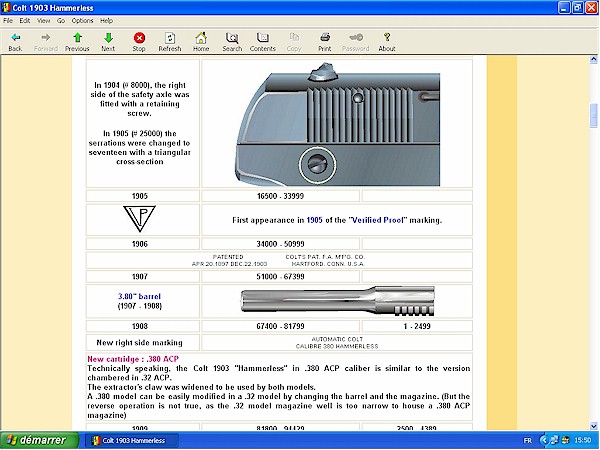Follow the "Verified Proof" link
The width and height of the screenshot is (600, 450).
click(x=377, y=220)
